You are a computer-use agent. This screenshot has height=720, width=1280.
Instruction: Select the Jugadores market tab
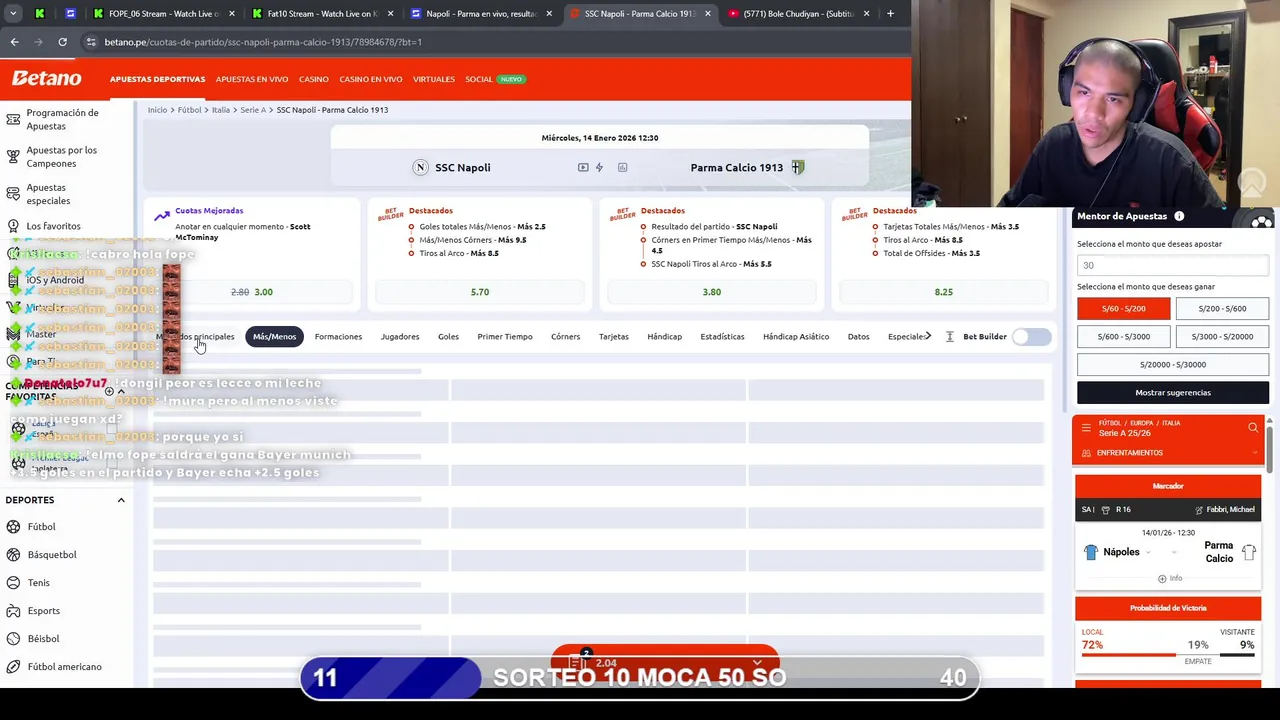[x=400, y=337]
